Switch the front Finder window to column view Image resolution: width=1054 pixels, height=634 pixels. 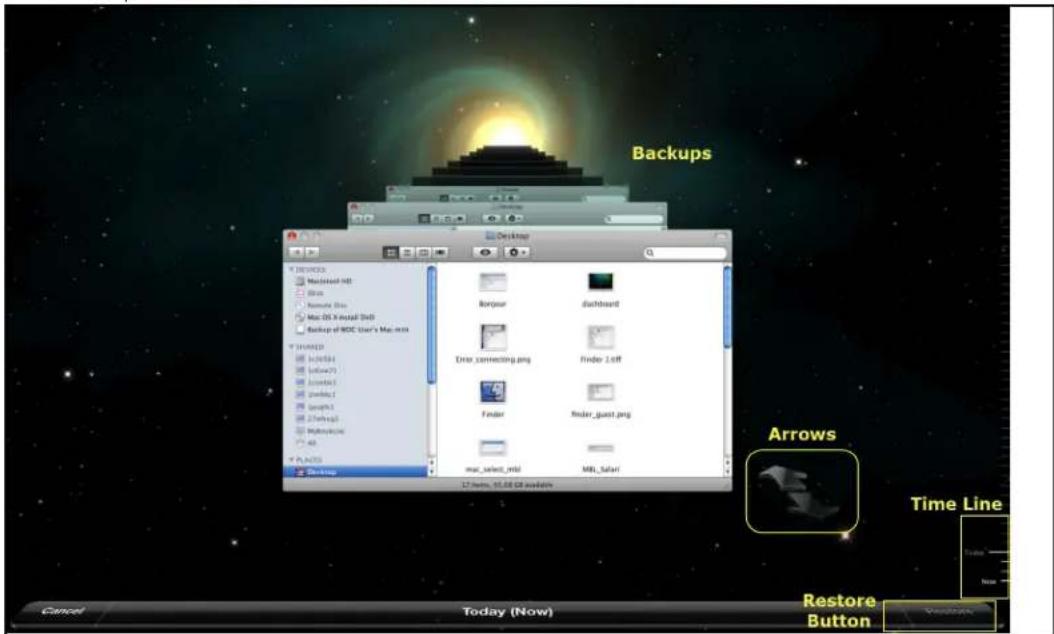coord(423,252)
